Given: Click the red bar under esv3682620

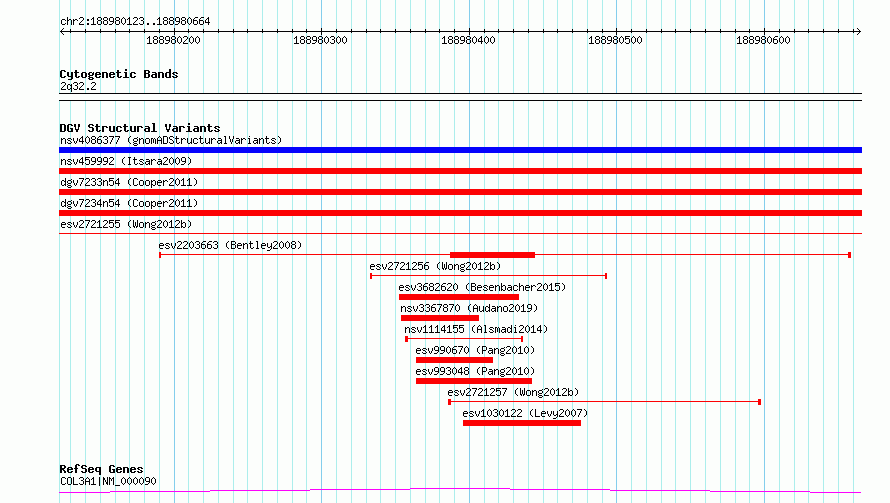Looking at the screenshot, I should click(459, 297).
